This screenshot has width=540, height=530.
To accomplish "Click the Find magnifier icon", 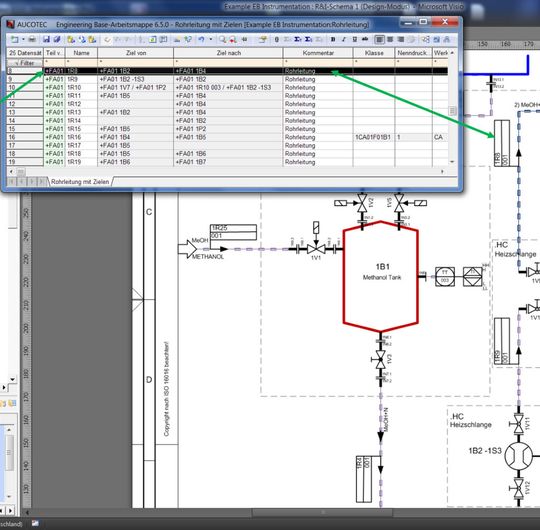I will pos(222,40).
